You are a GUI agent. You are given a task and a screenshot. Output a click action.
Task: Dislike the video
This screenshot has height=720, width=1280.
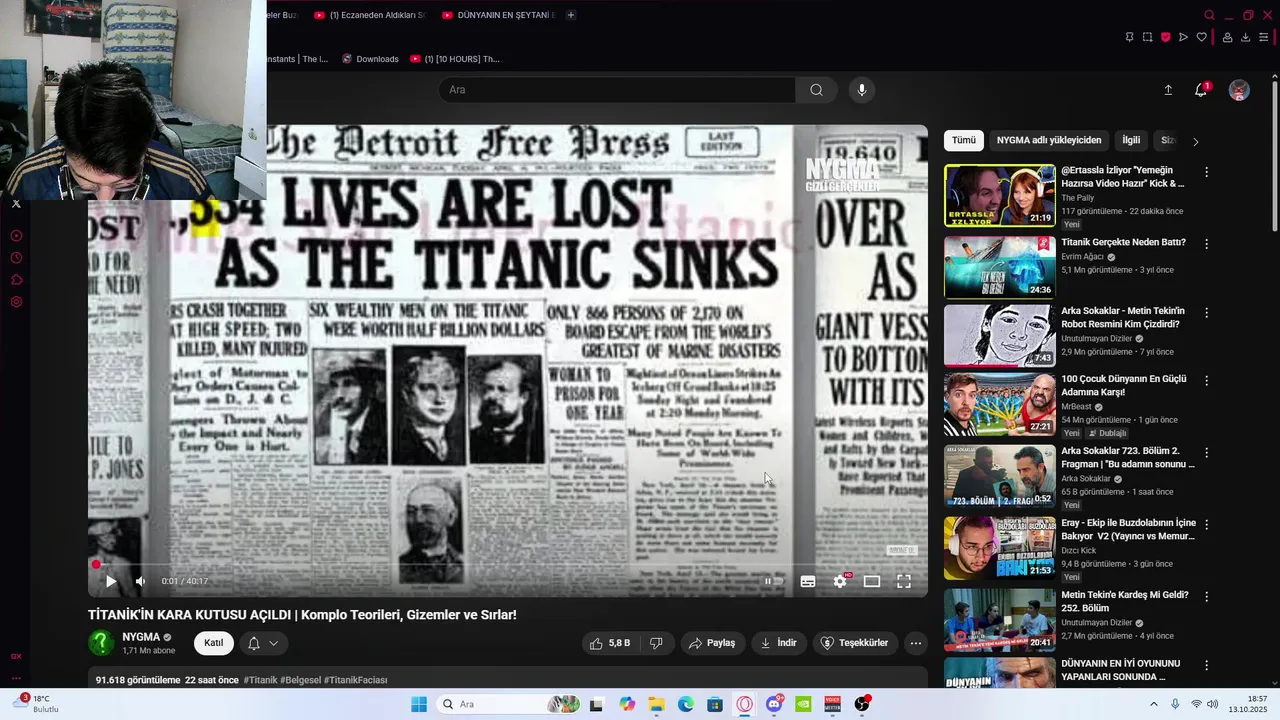pos(656,643)
